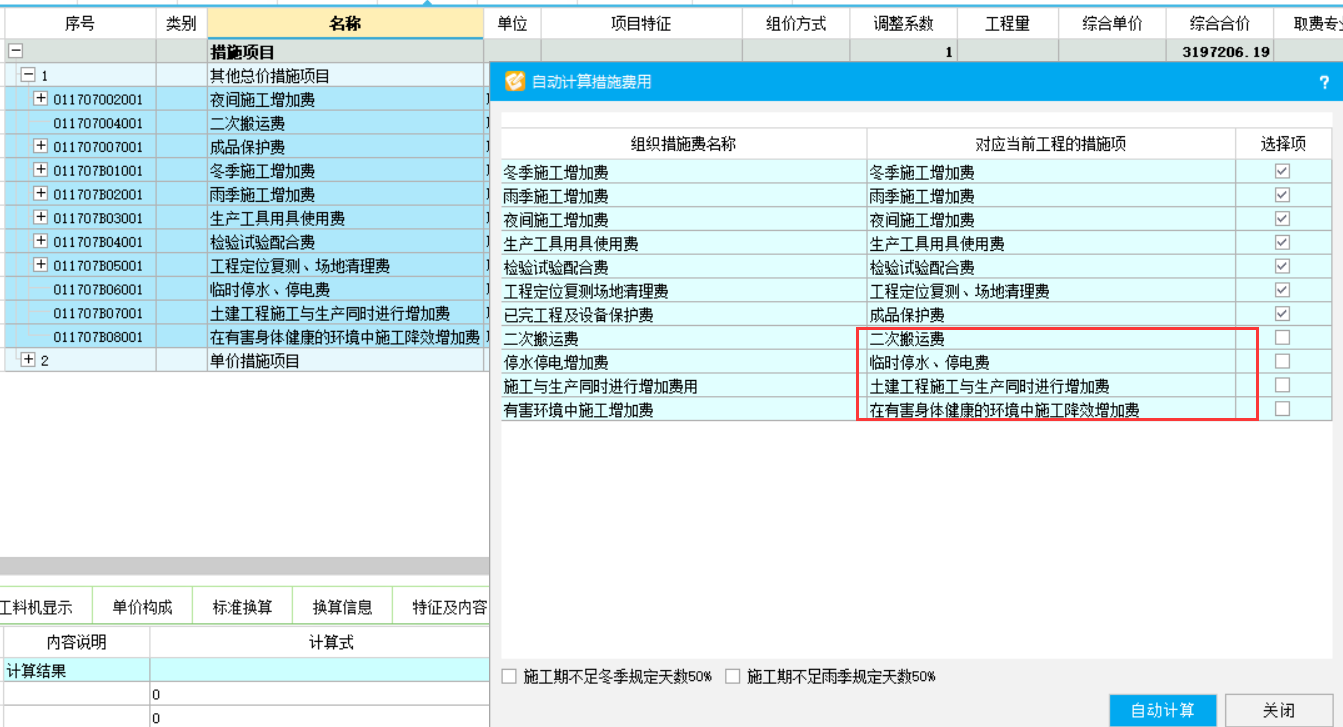Image resolution: width=1343 pixels, height=727 pixels.
Task: Switch to 标准换算 tab
Action: [242, 607]
